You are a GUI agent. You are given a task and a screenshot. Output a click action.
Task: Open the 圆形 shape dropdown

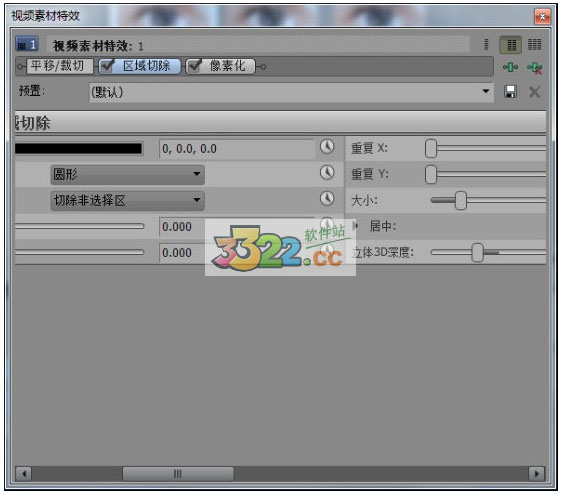128,175
